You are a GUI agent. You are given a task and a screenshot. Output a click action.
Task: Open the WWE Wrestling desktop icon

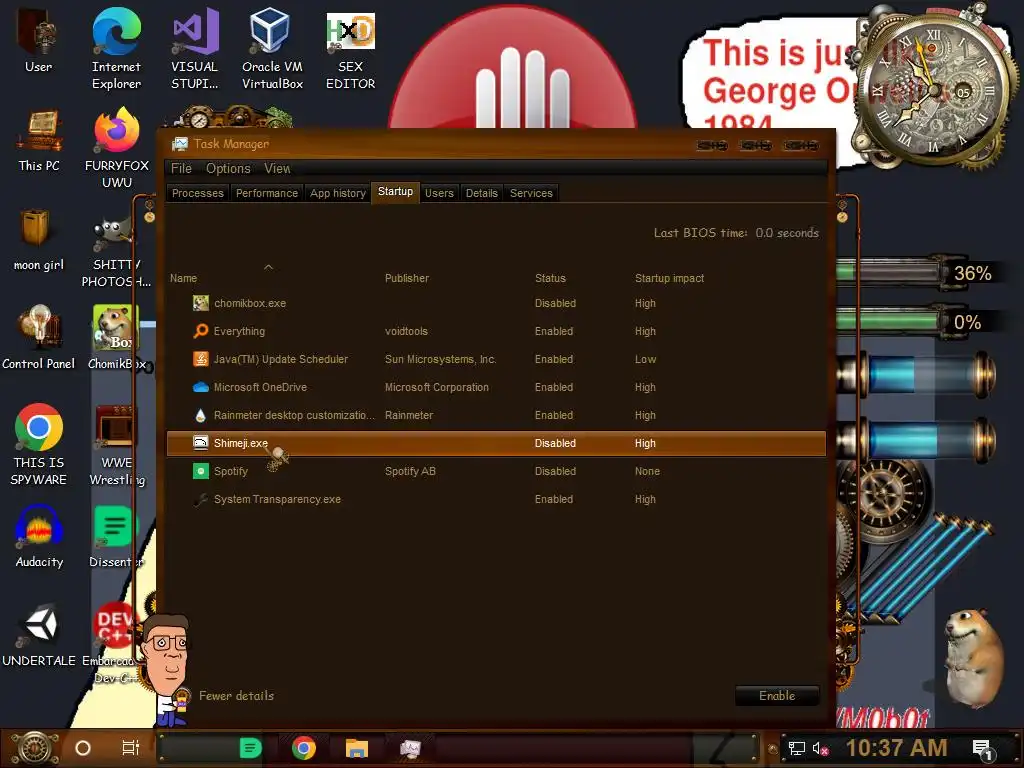(117, 445)
